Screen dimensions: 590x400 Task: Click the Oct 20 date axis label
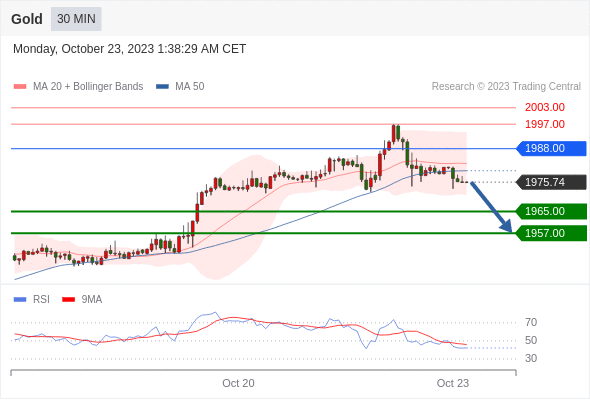(x=238, y=383)
